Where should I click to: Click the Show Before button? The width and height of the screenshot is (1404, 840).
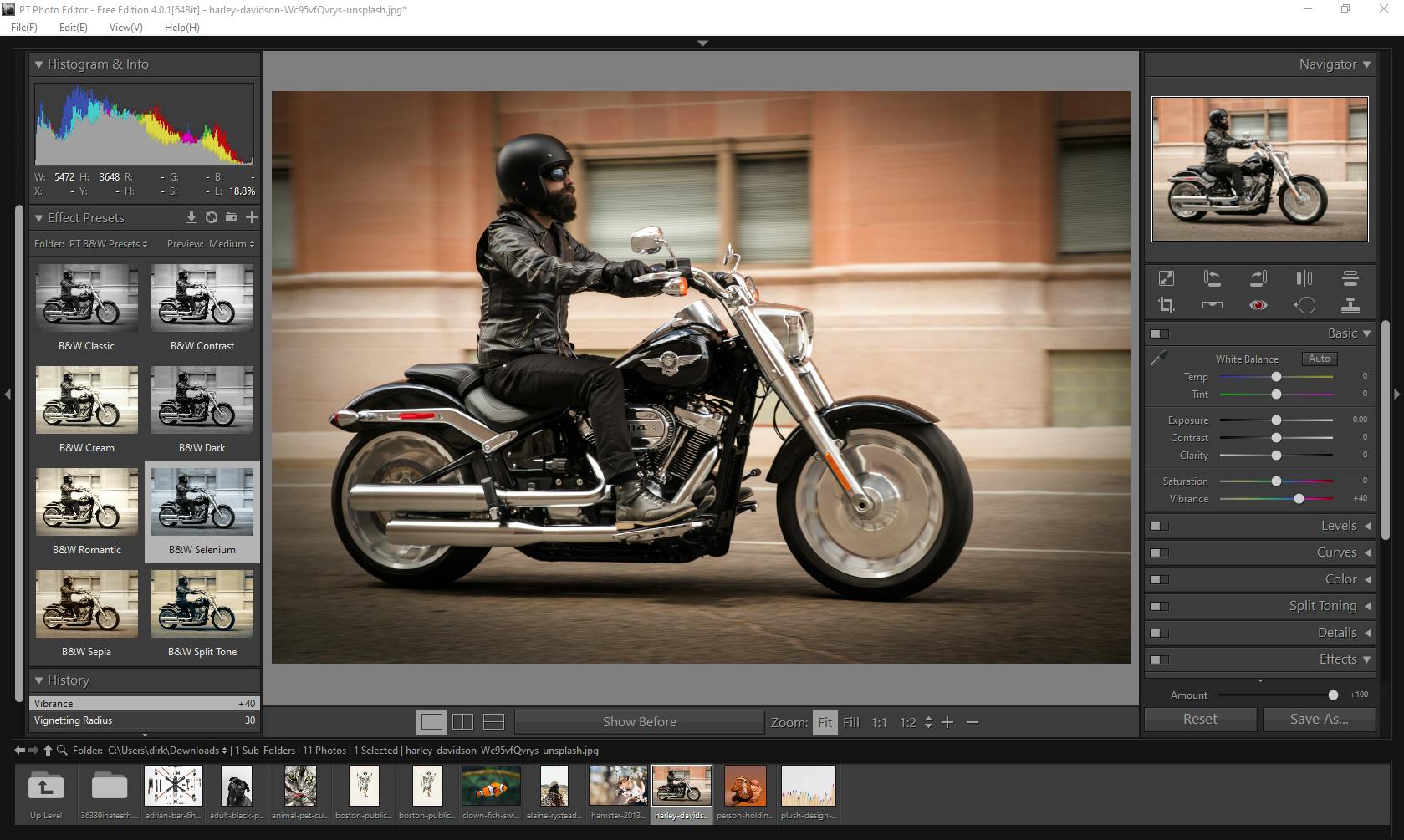[x=639, y=721]
